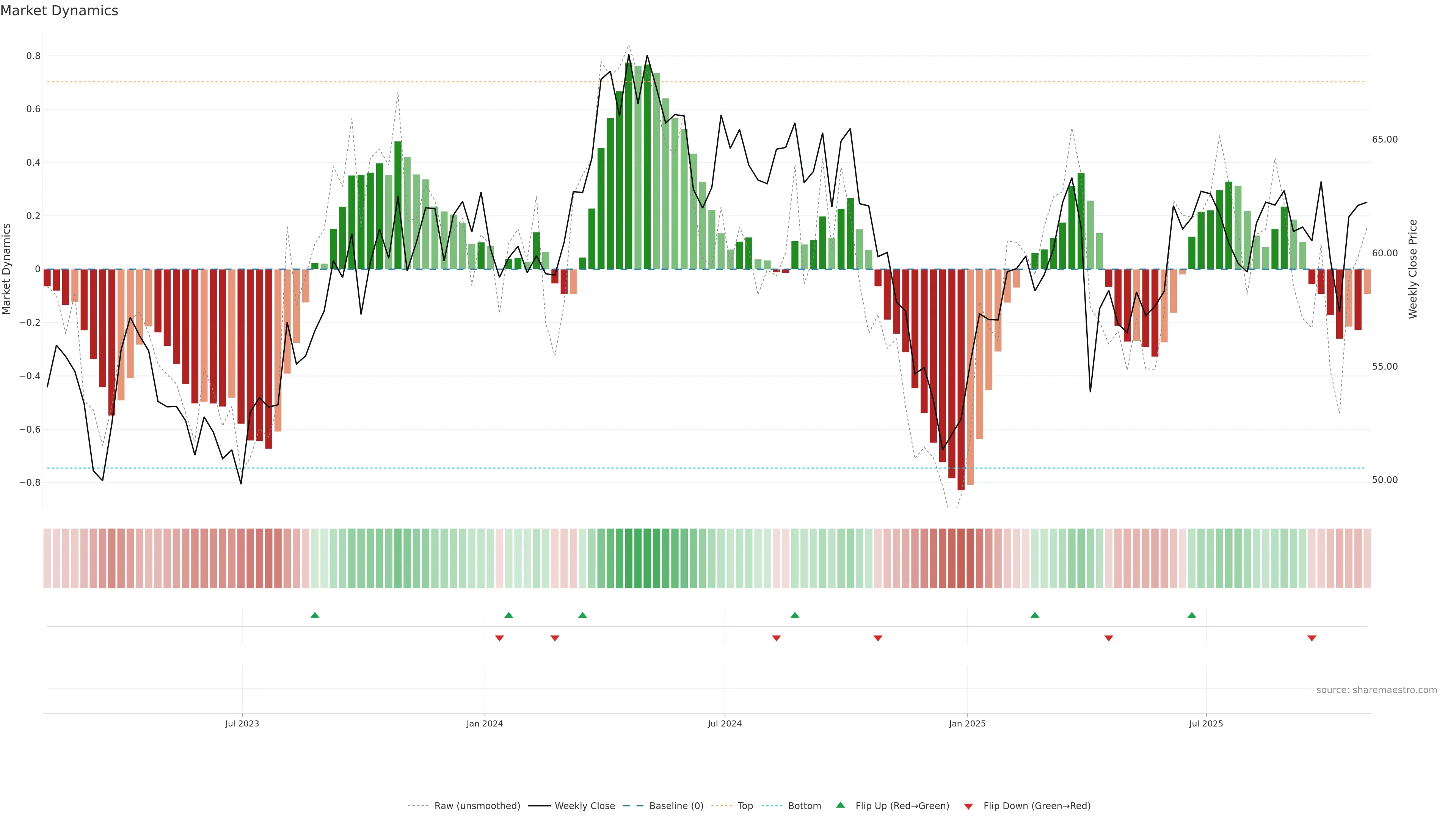The width and height of the screenshot is (1456, 819).
Task: Hide the Bottom threshold legend entry
Action: click(804, 806)
